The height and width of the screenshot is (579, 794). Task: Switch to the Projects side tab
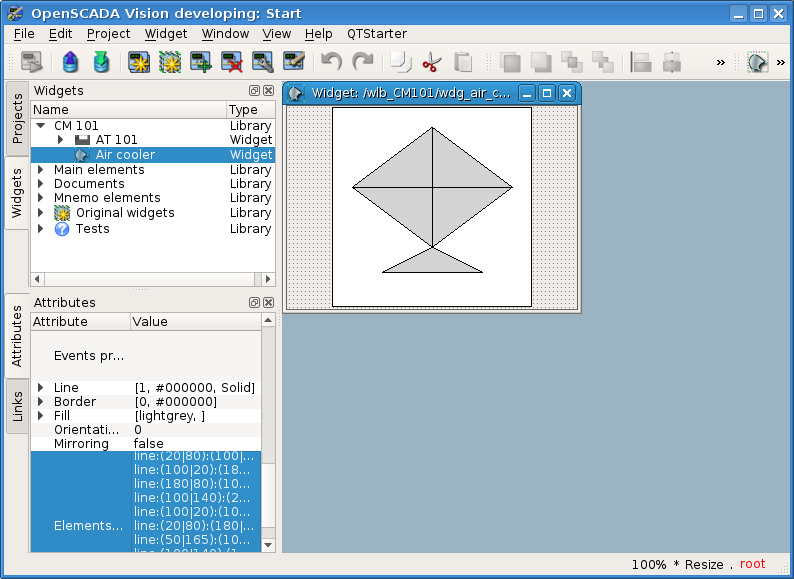(x=17, y=119)
